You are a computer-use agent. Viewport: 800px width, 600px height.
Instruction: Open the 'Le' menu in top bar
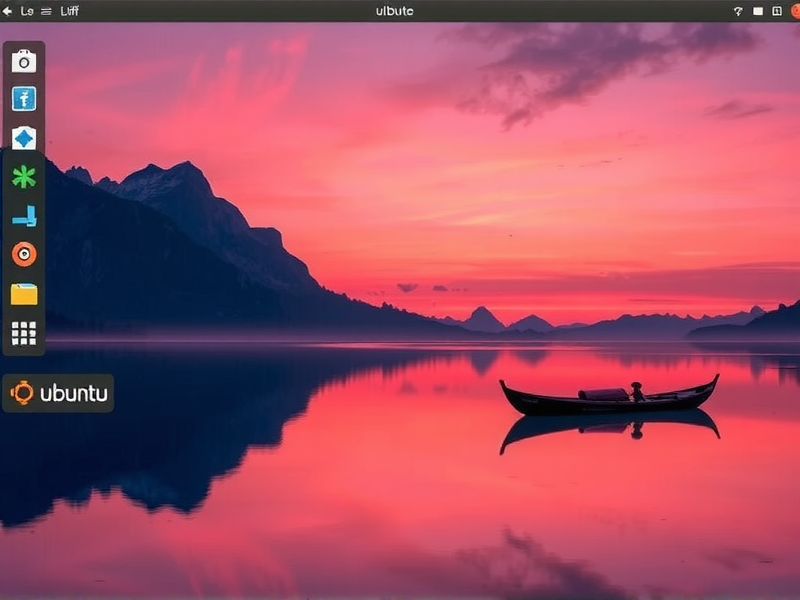(27, 11)
